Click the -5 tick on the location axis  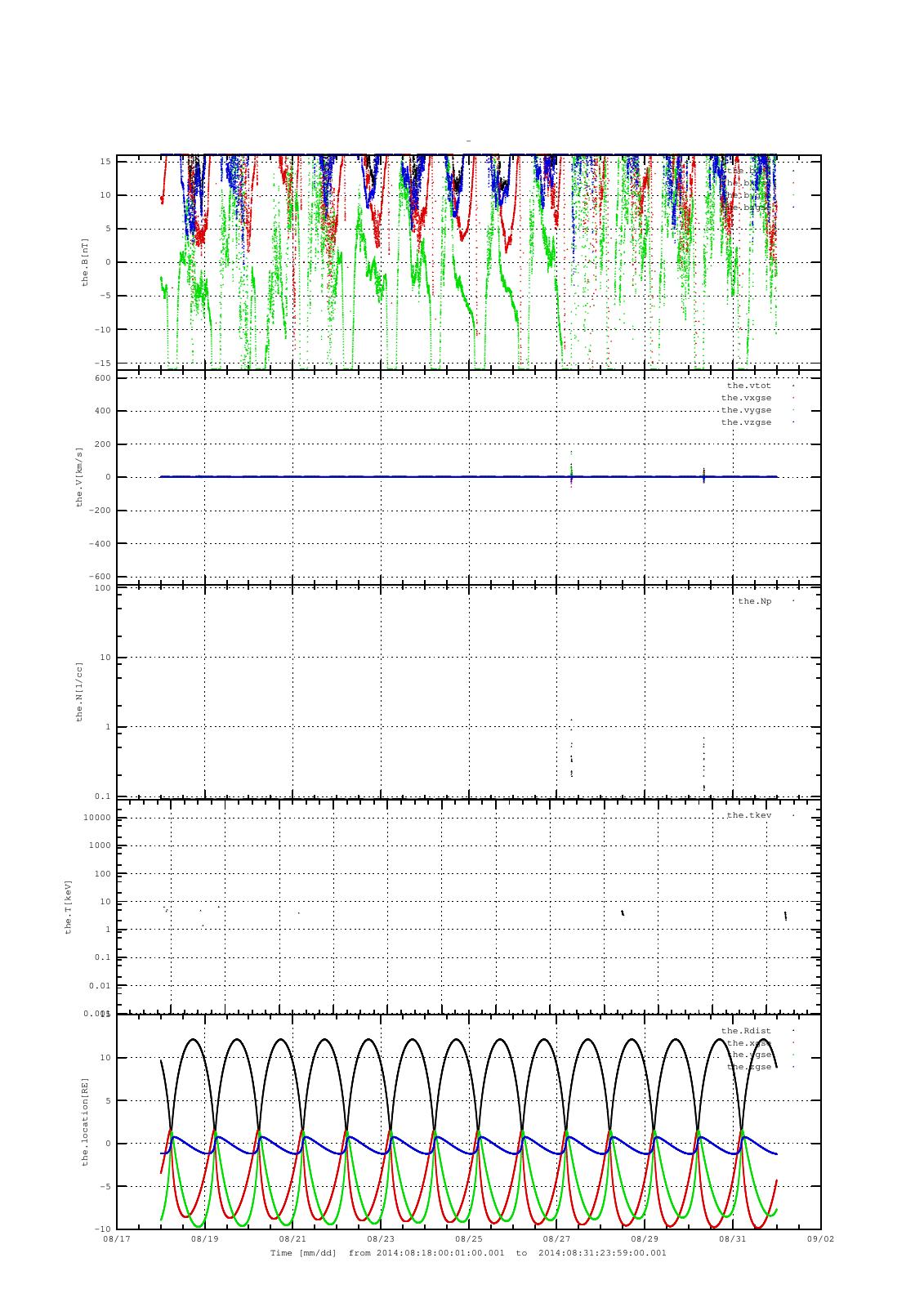coord(105,1186)
